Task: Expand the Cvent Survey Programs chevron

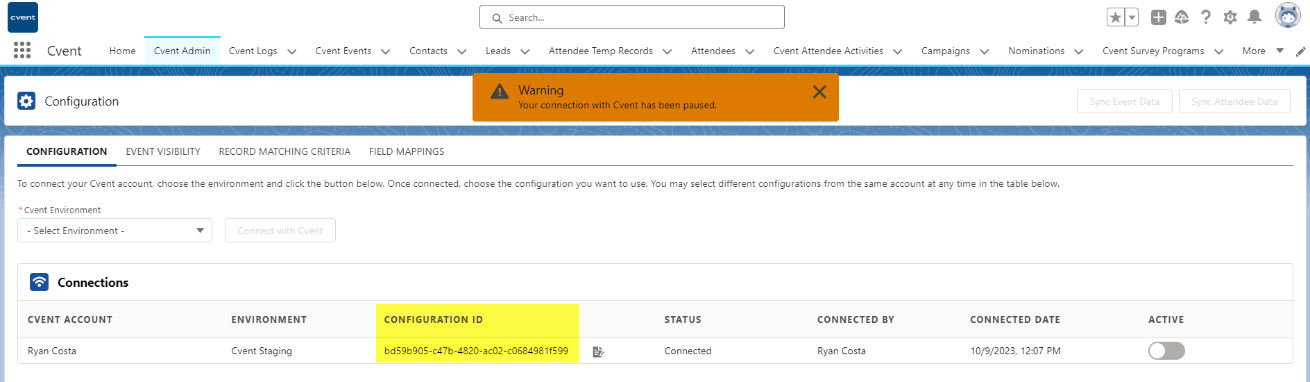Action: tap(1218, 51)
